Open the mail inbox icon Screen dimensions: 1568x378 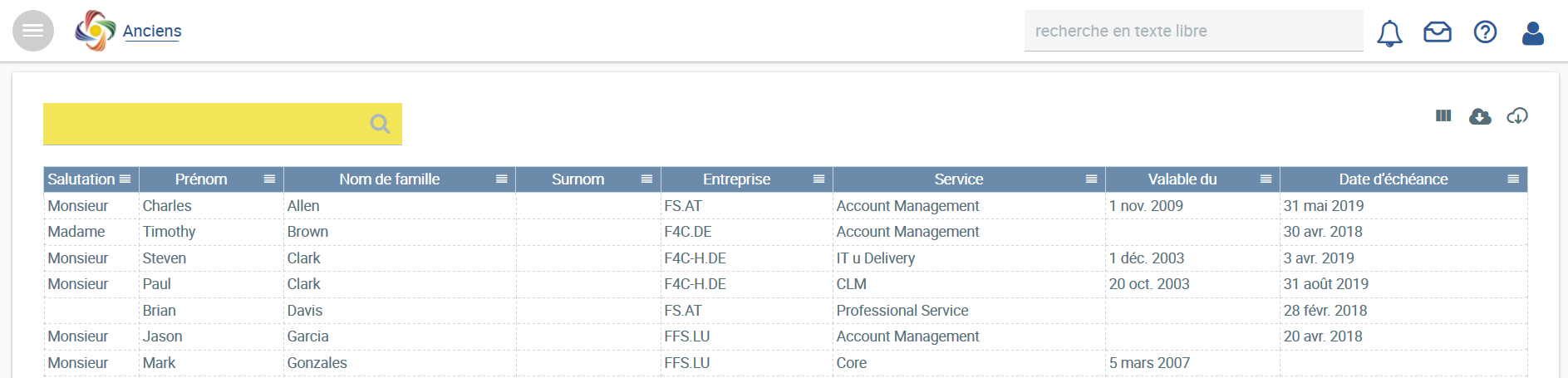click(1438, 32)
